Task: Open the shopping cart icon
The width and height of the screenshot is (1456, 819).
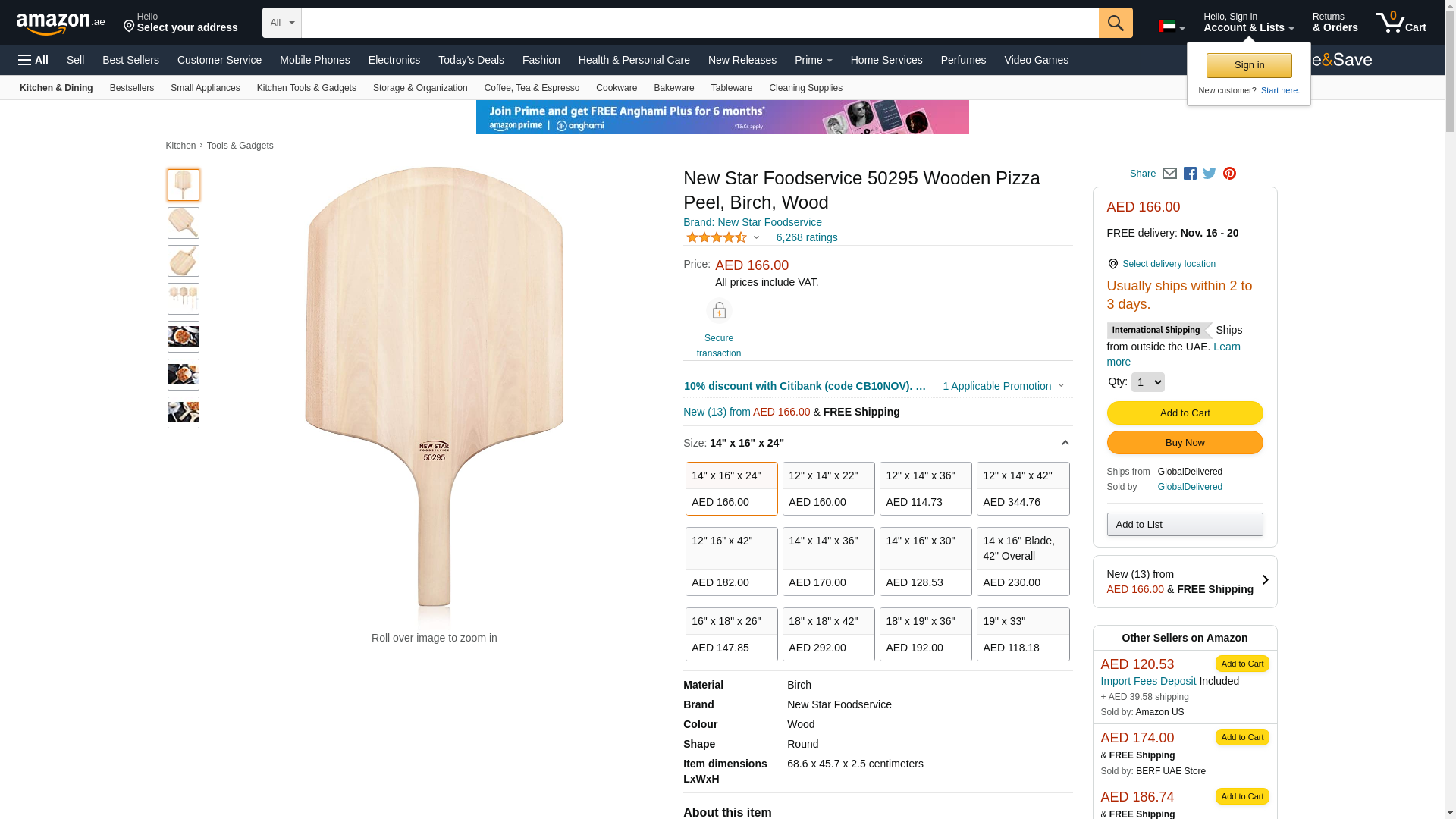Action: 1400,23
